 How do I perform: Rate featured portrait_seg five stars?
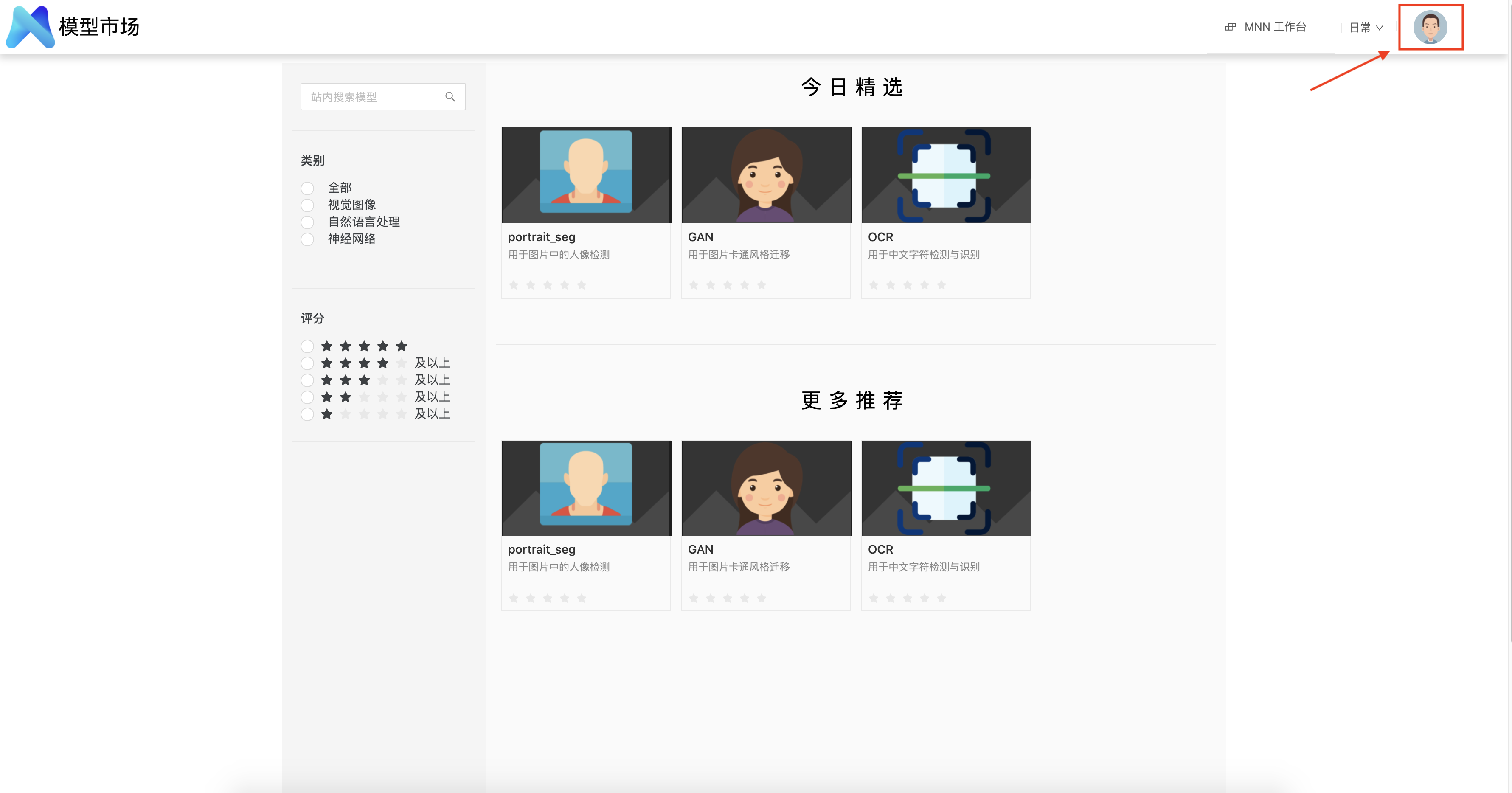[581, 285]
